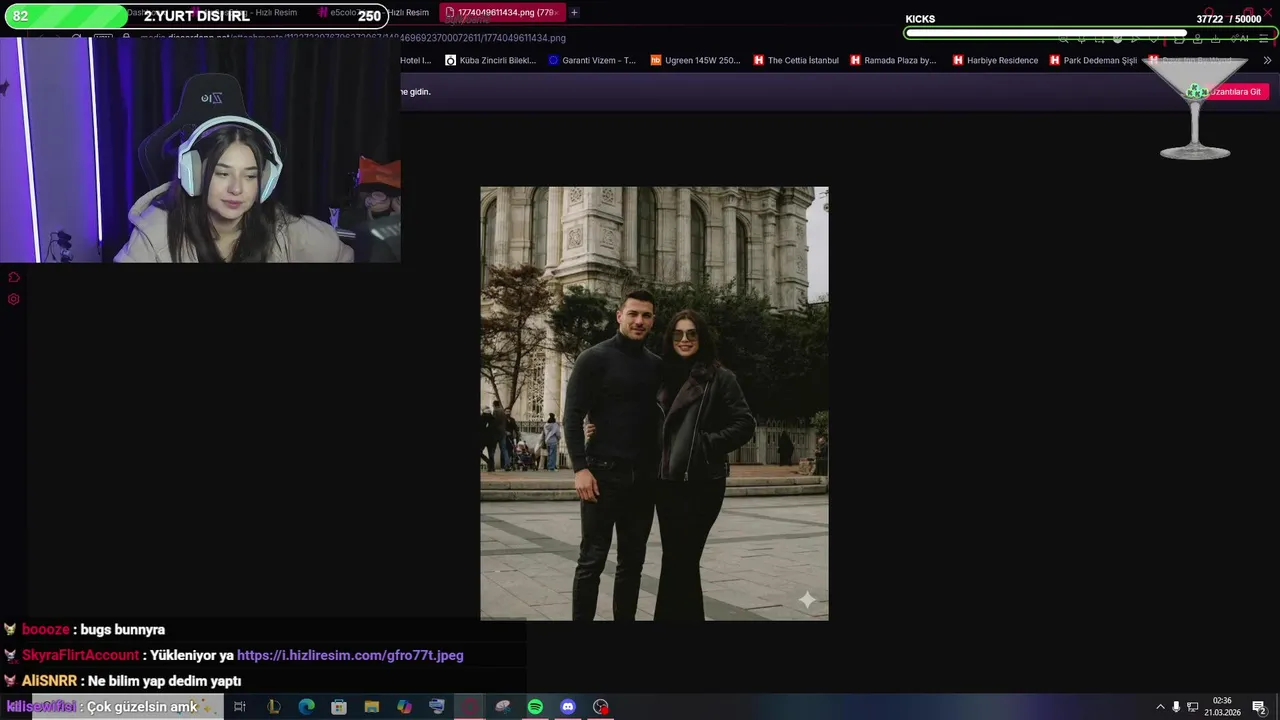The image size is (1280, 720).
Task: Click microphone icon in system tray
Action: (x=1176, y=707)
